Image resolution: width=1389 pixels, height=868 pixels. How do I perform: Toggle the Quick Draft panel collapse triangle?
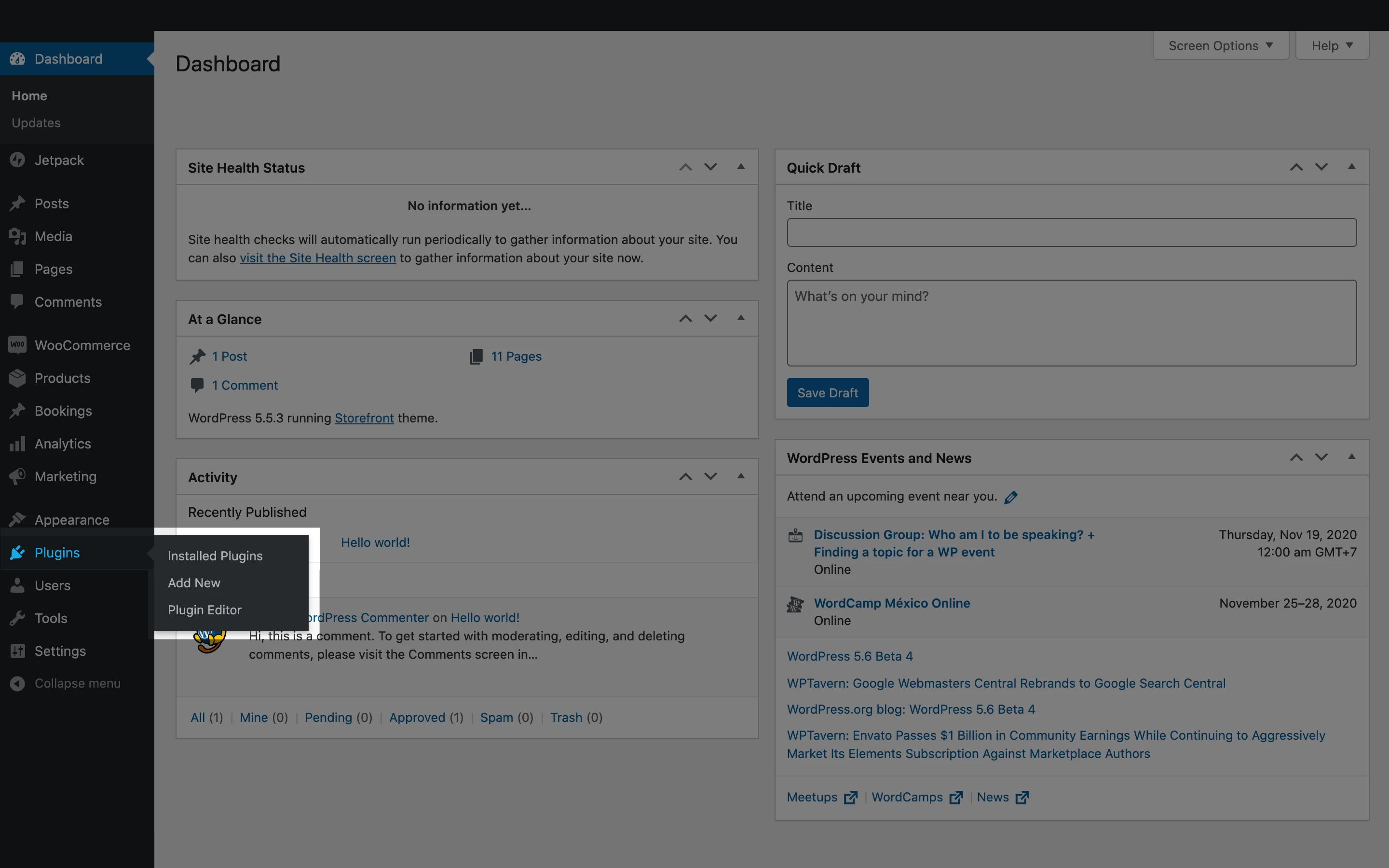point(1351,167)
